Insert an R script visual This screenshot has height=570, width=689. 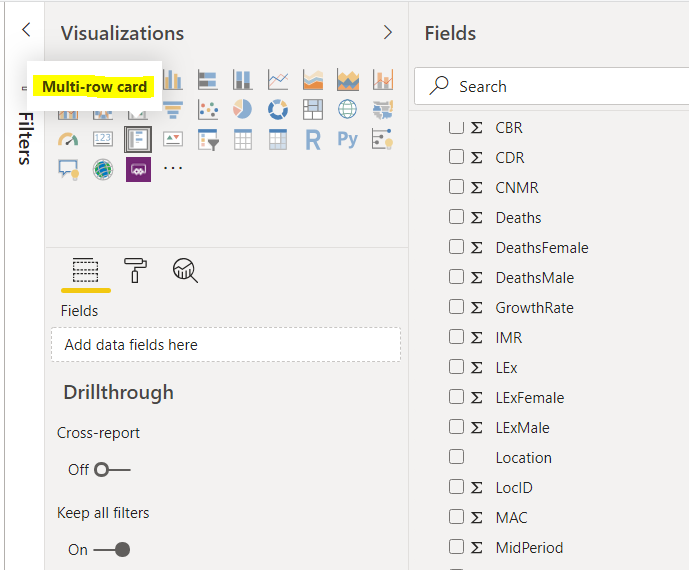[313, 139]
